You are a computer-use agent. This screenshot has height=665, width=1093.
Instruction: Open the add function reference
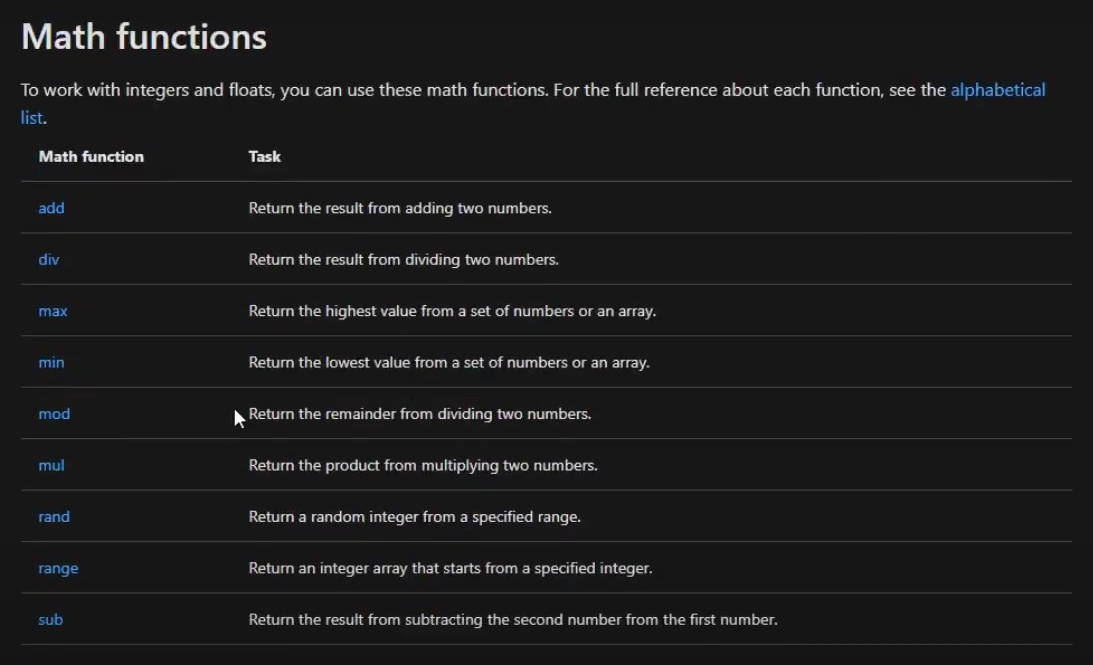[x=51, y=208]
